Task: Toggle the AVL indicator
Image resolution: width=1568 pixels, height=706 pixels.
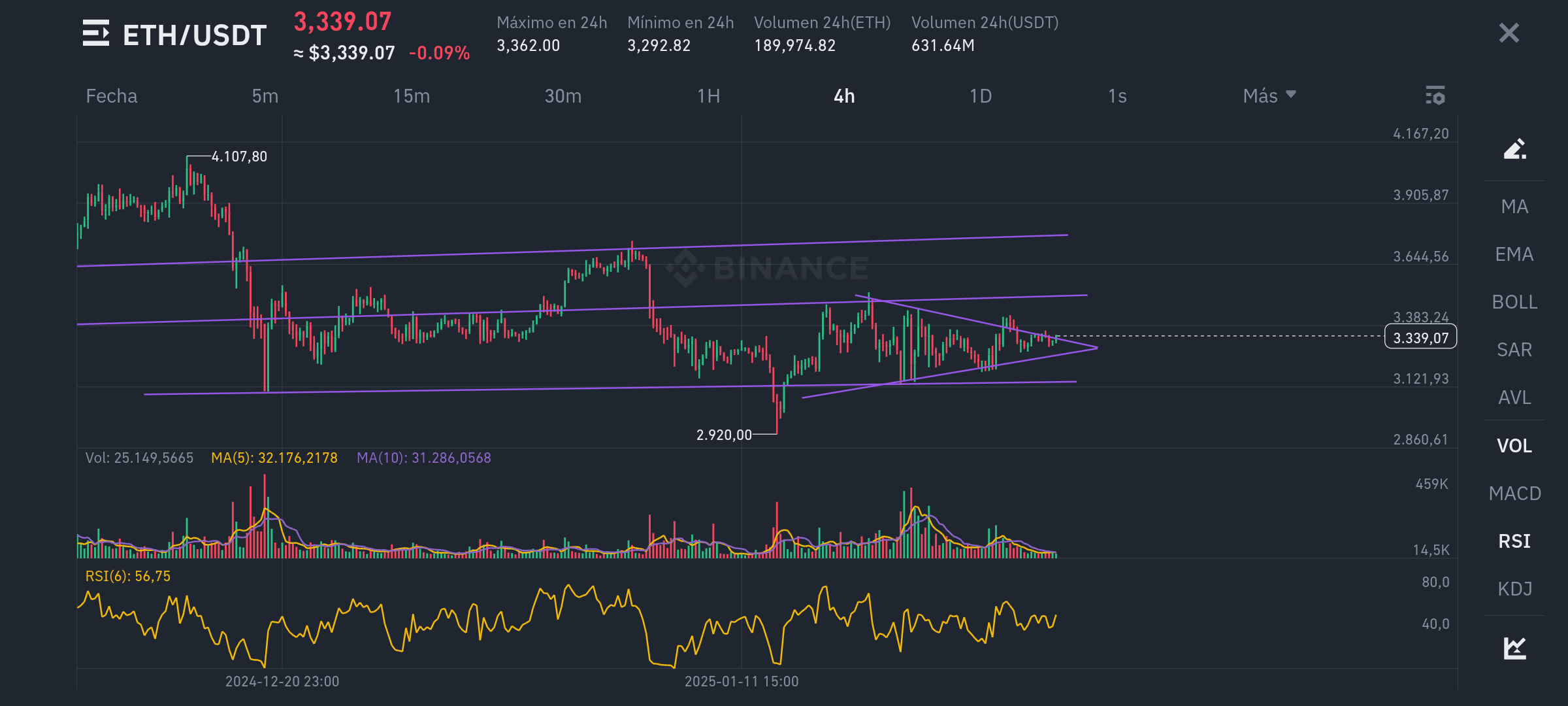Action: click(x=1514, y=397)
